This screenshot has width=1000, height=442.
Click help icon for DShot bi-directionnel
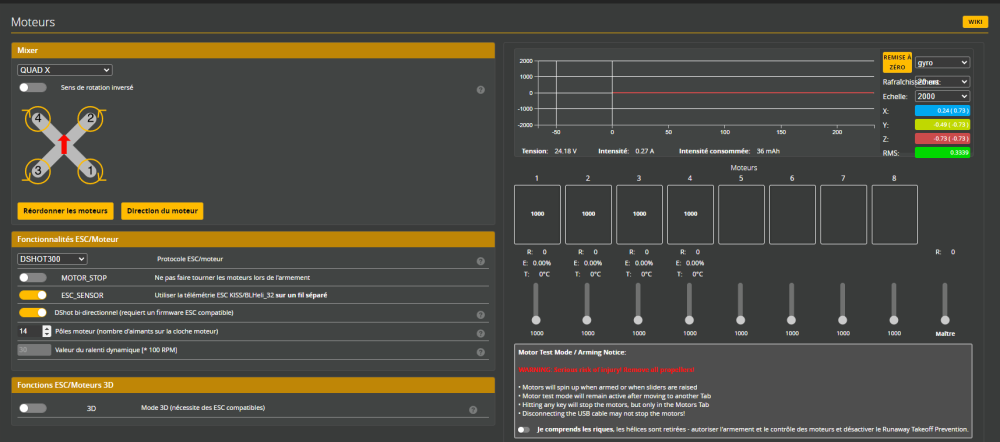(481, 313)
